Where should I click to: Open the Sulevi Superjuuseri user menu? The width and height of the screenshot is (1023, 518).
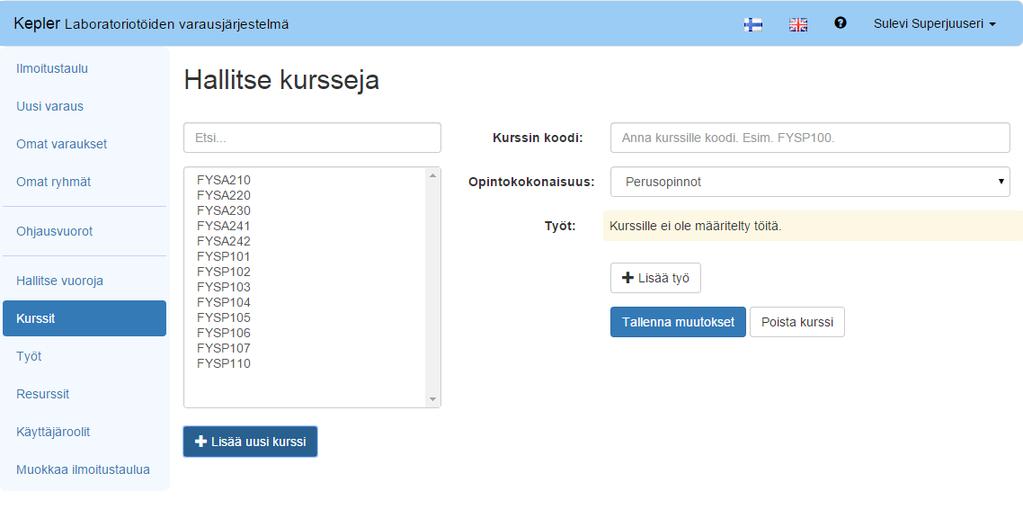934,23
